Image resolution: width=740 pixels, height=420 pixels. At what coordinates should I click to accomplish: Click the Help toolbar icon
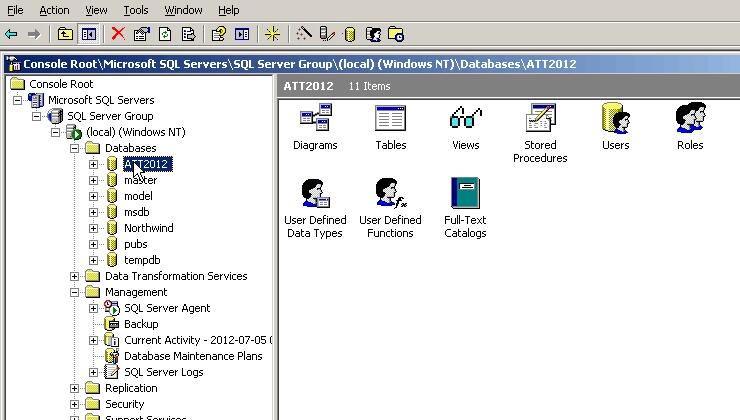click(x=219, y=34)
